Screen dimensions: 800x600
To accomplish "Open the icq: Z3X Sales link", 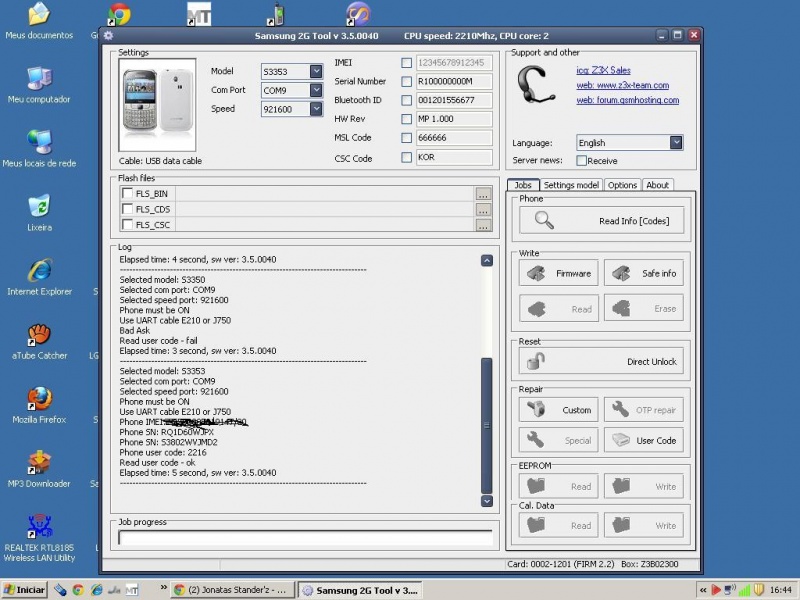I will [x=604, y=70].
